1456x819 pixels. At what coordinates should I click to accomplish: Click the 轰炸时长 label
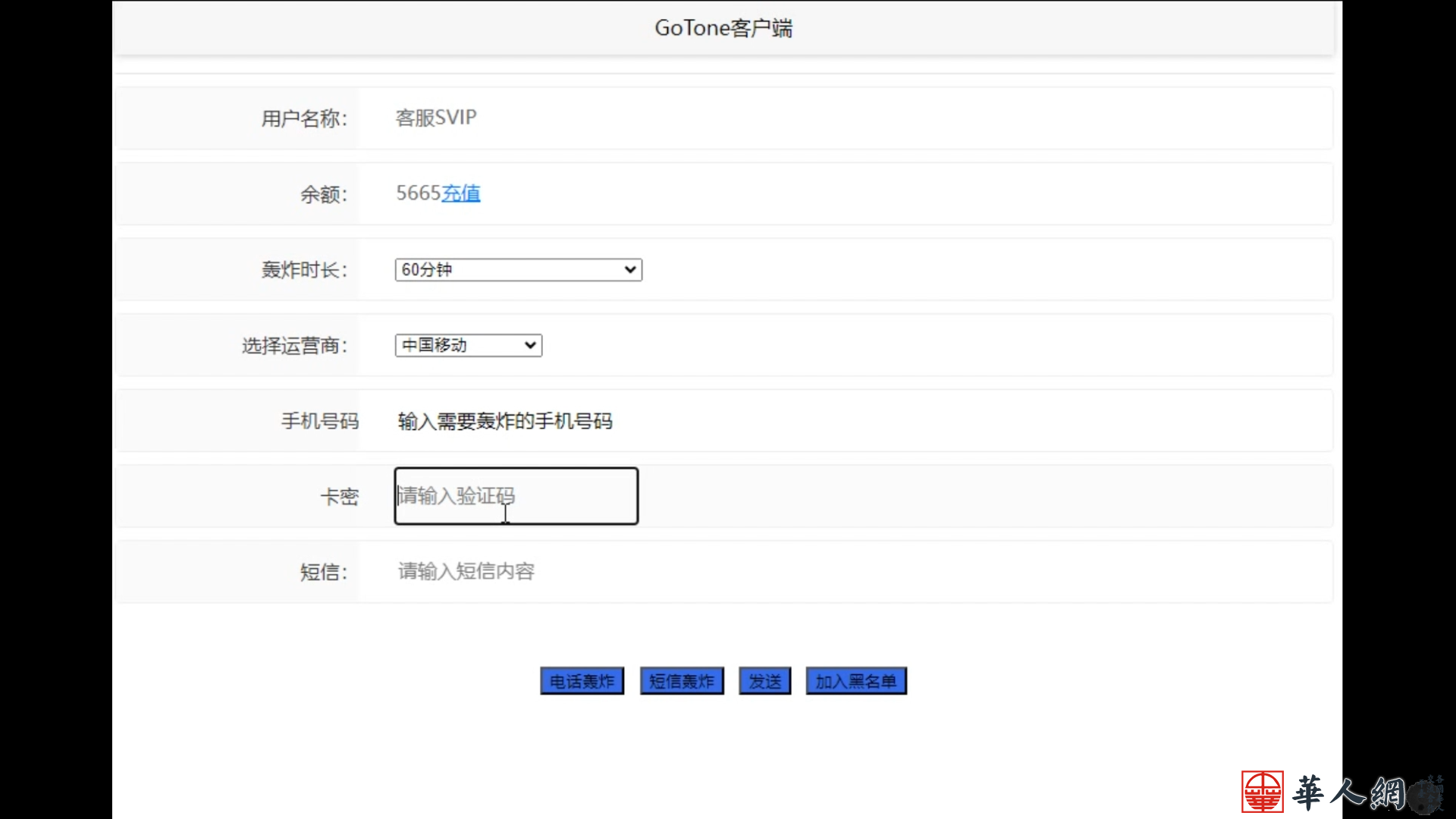click(304, 270)
